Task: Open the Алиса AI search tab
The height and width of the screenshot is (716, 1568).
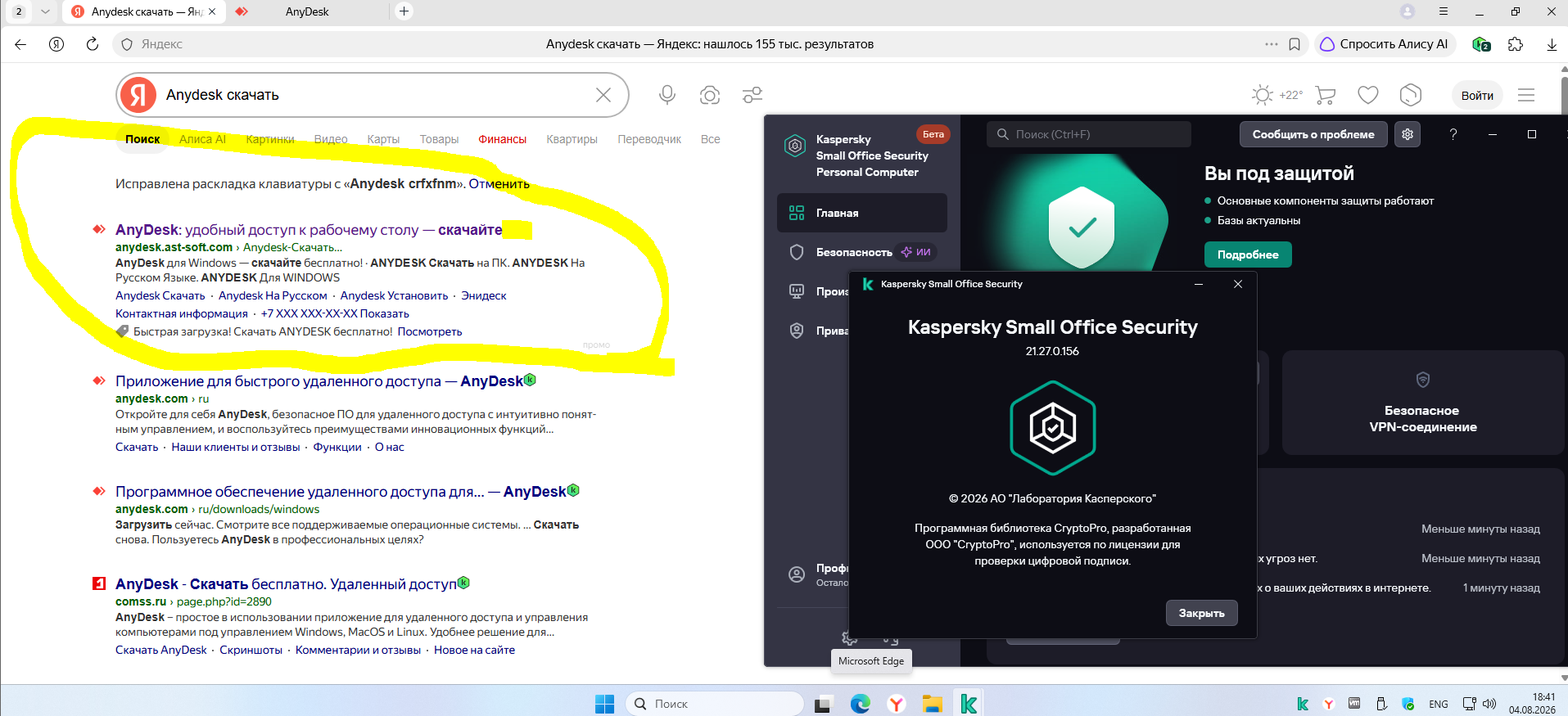Action: (202, 139)
